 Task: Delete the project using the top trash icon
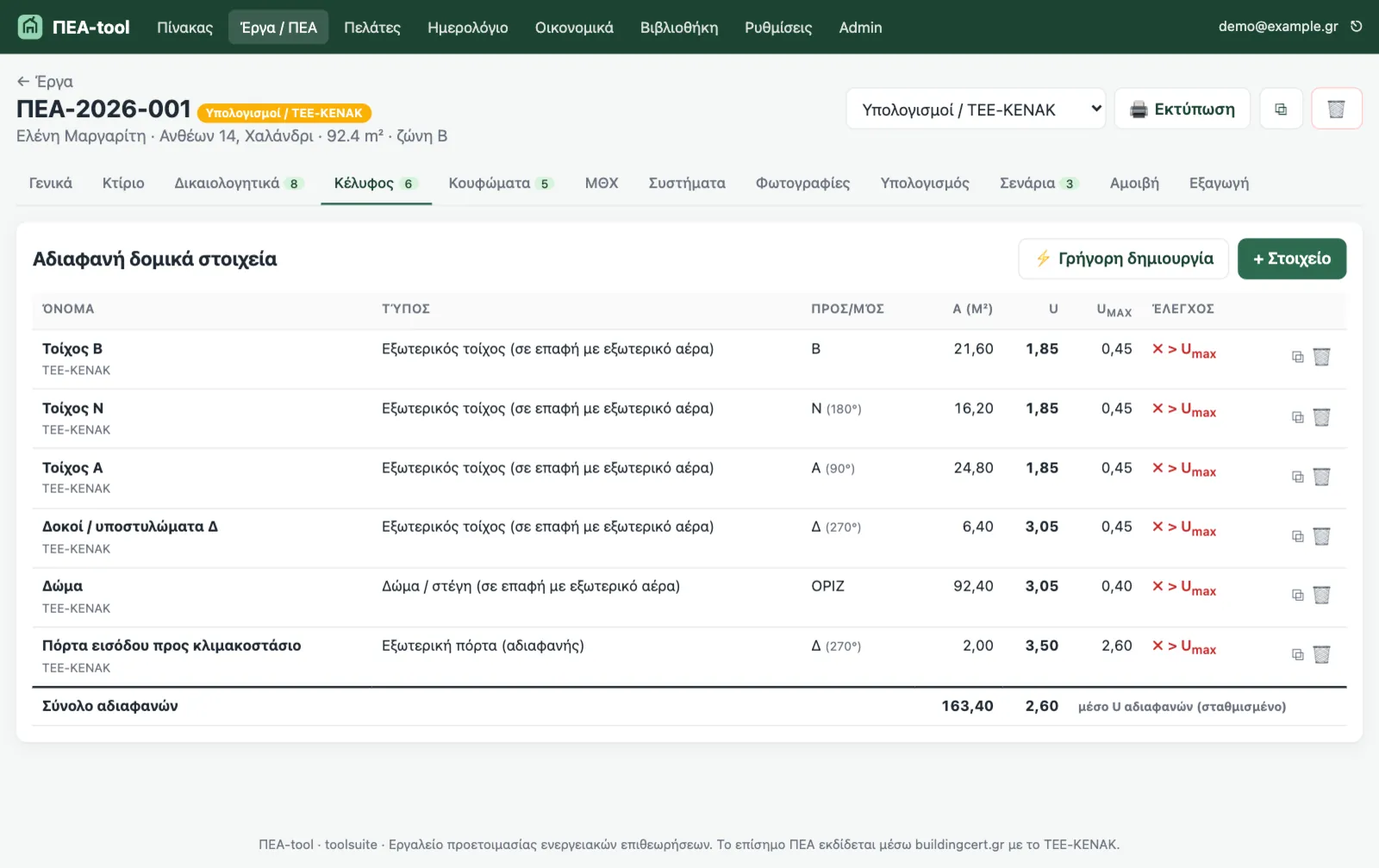(1337, 109)
